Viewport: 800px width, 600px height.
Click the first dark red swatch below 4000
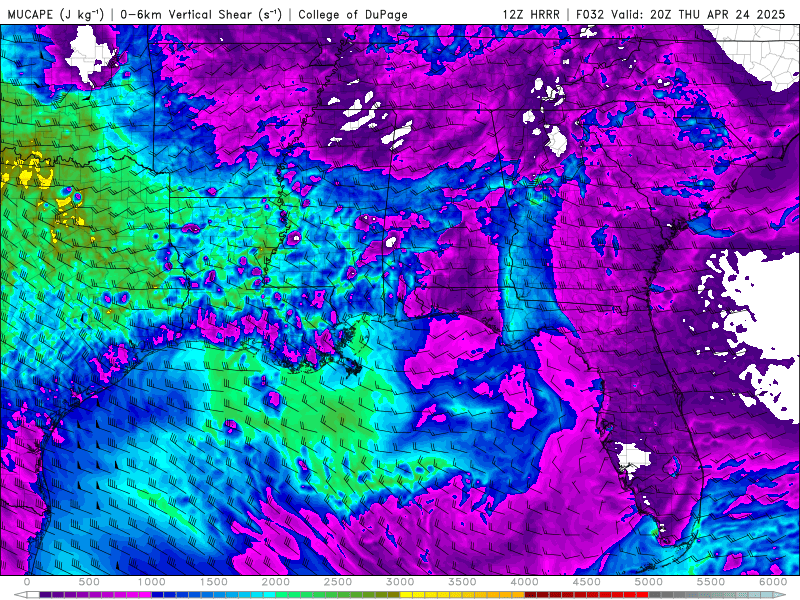pos(531,595)
